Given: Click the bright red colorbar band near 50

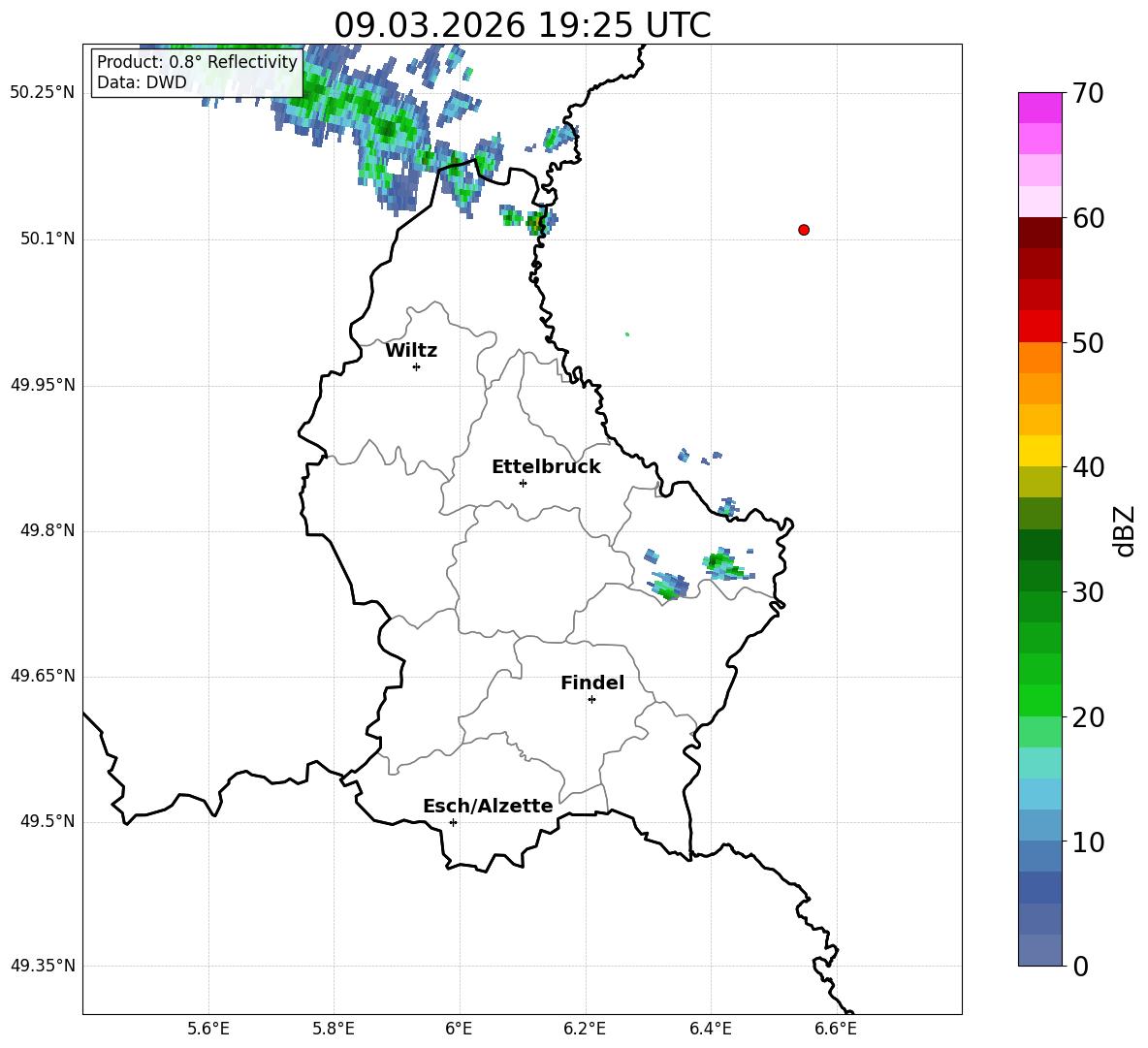Looking at the screenshot, I should [1039, 327].
